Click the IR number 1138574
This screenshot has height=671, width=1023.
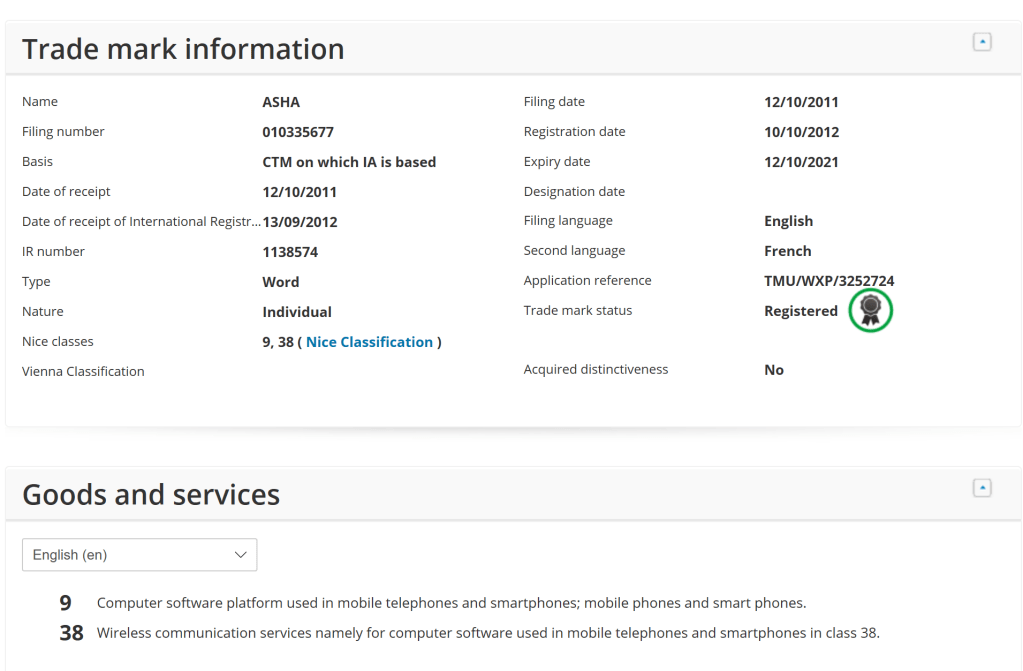[290, 252]
